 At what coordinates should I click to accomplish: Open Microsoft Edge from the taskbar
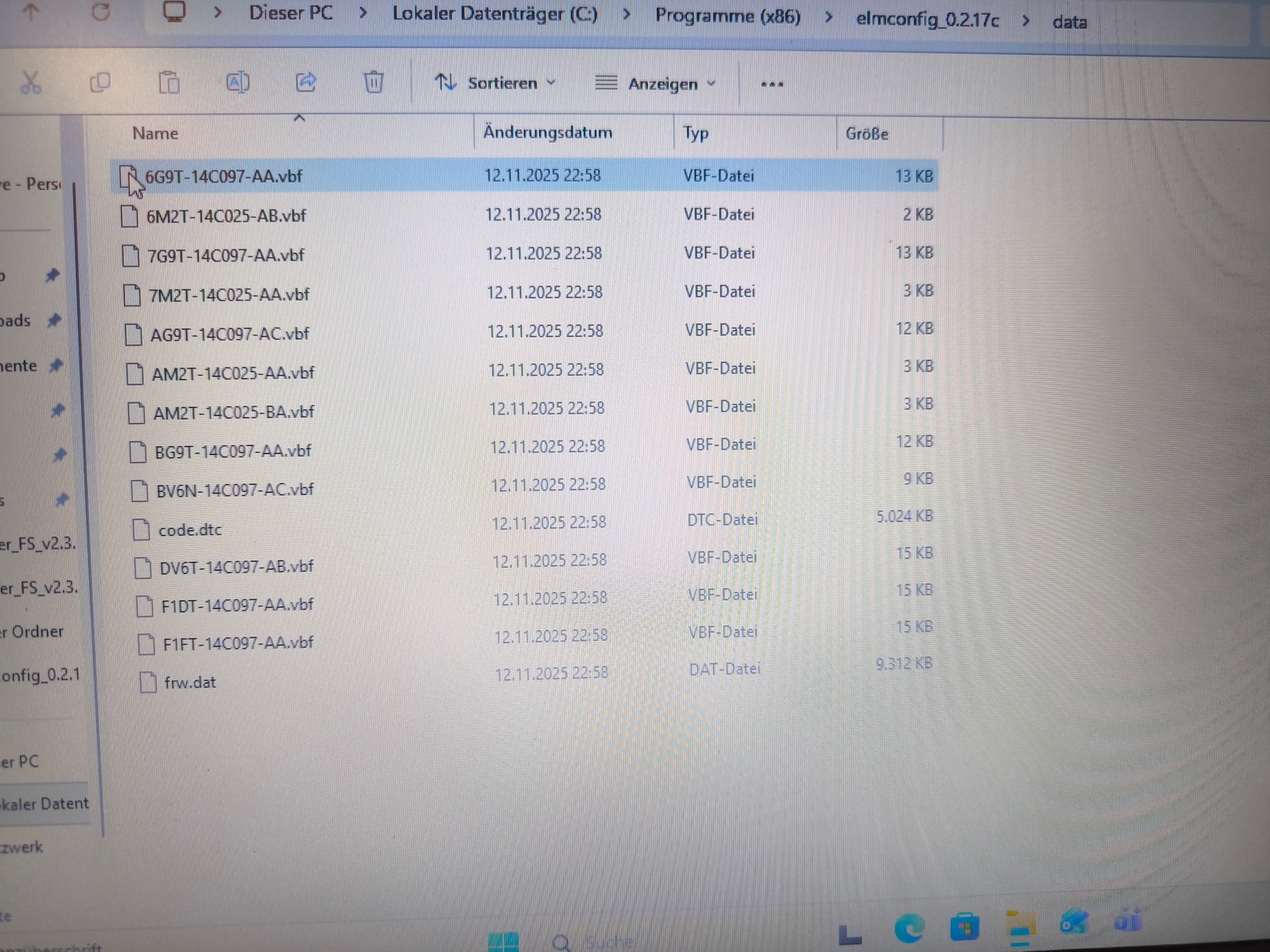(x=909, y=927)
